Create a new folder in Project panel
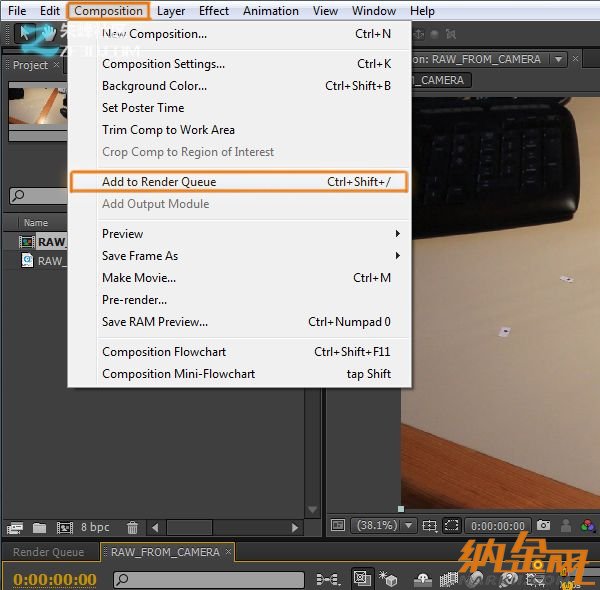Viewport: 600px width, 590px height. tap(39, 527)
